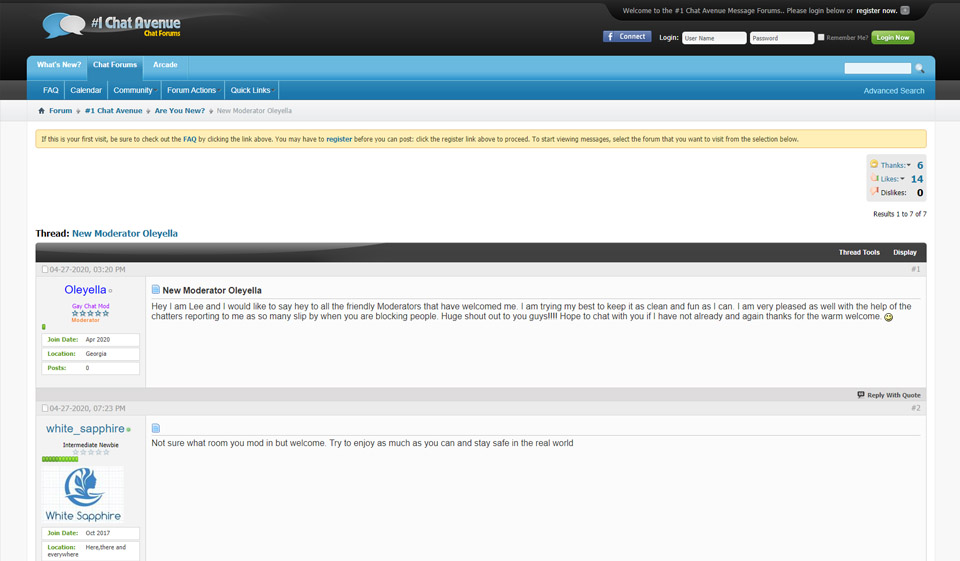Open the Community dropdown menu

[134, 90]
